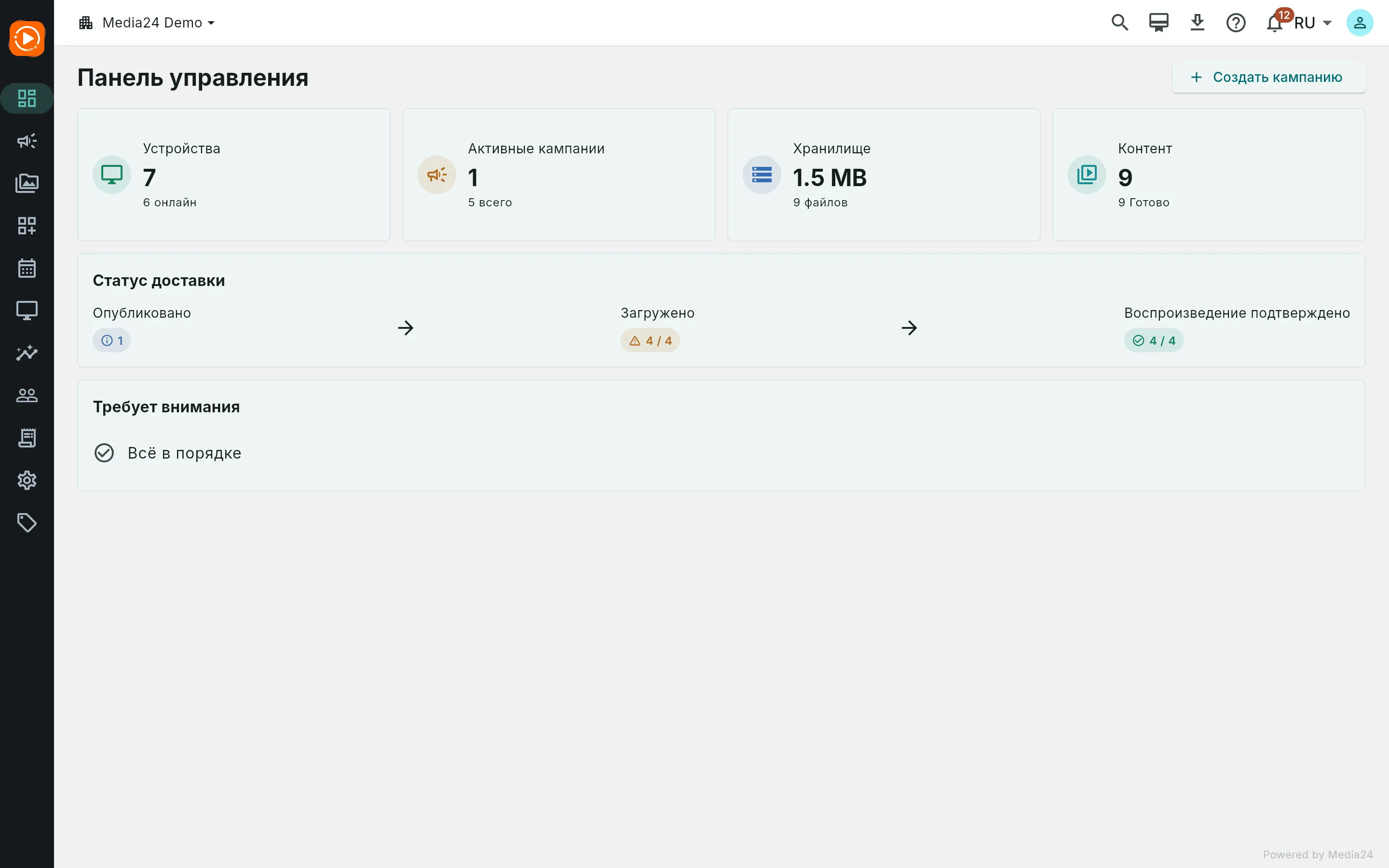Click the Загружено 4 / 4 warning badge
This screenshot has width=1389, height=868.
pos(650,340)
